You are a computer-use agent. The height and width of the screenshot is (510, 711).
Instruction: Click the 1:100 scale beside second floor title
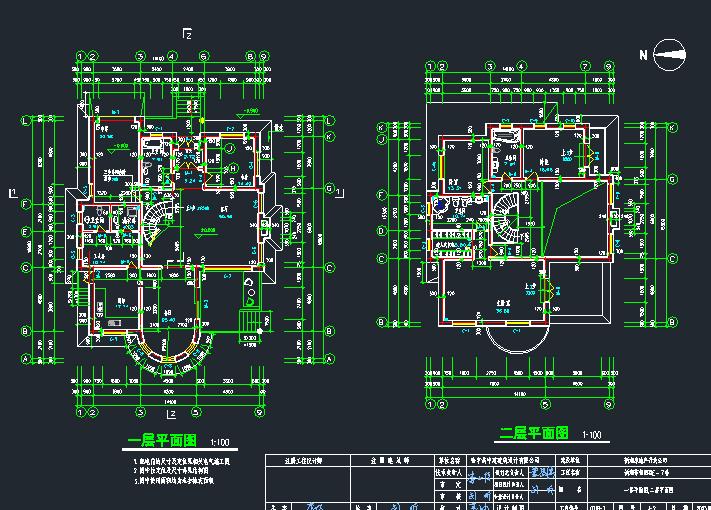click(591, 435)
